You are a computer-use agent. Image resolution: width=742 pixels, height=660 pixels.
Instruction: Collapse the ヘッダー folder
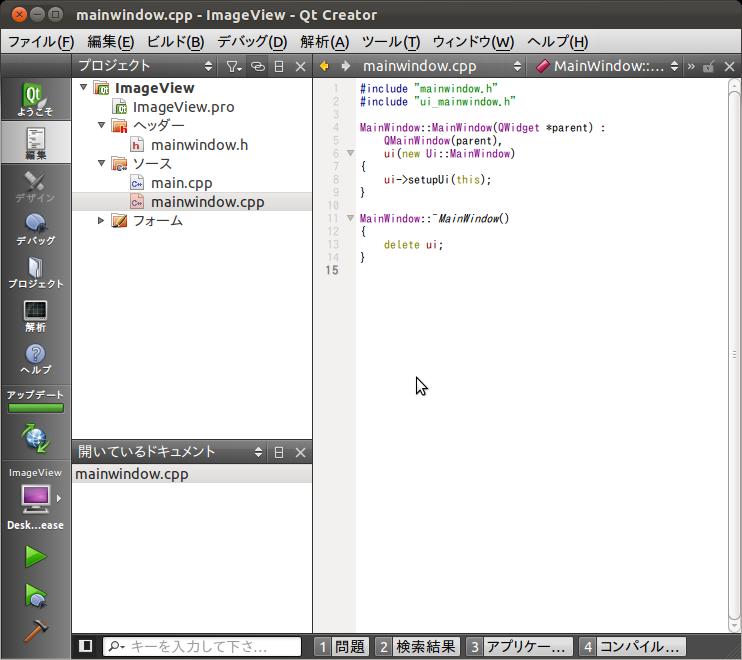pos(101,125)
